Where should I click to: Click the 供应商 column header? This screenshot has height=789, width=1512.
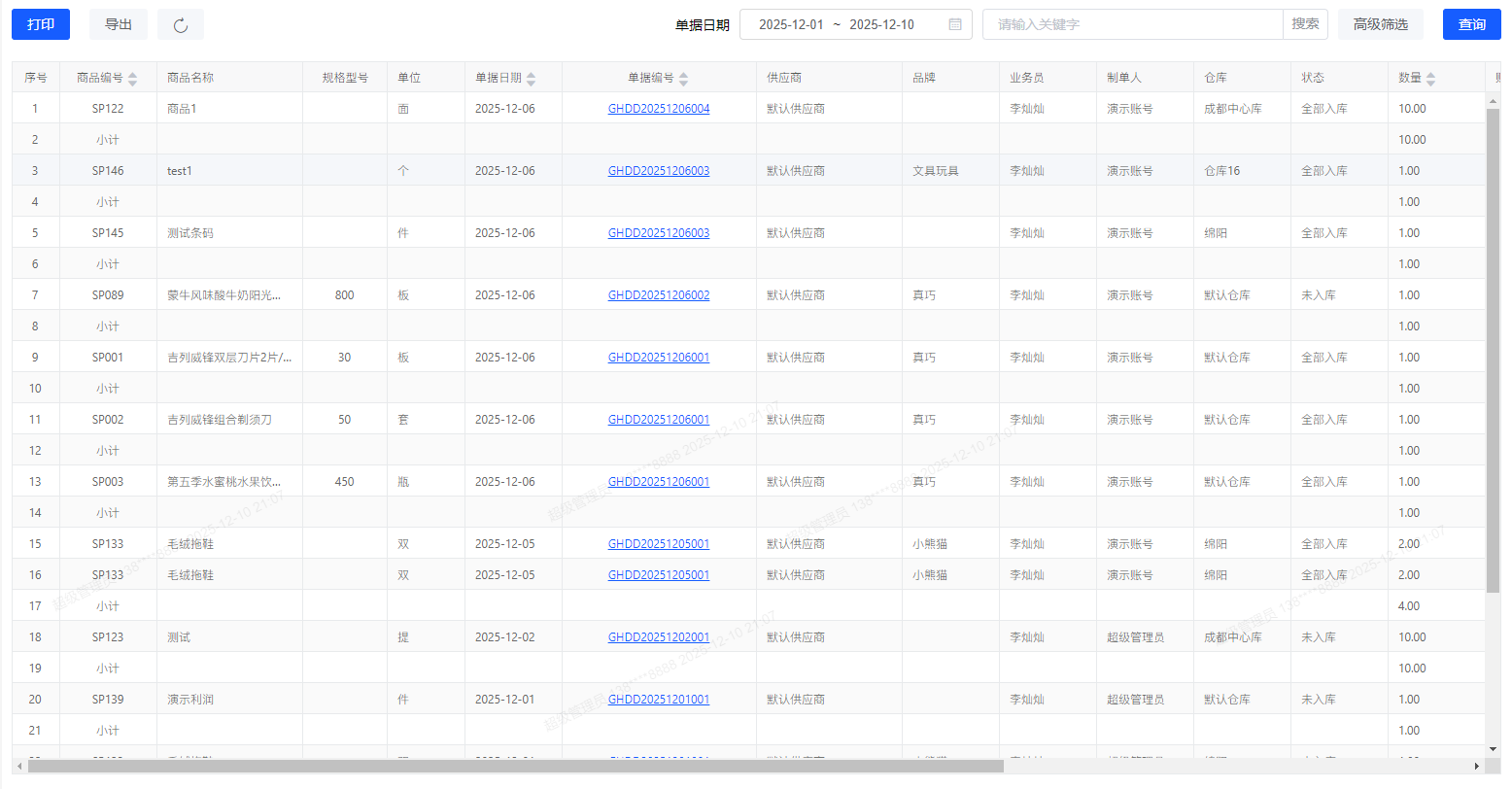coord(784,78)
